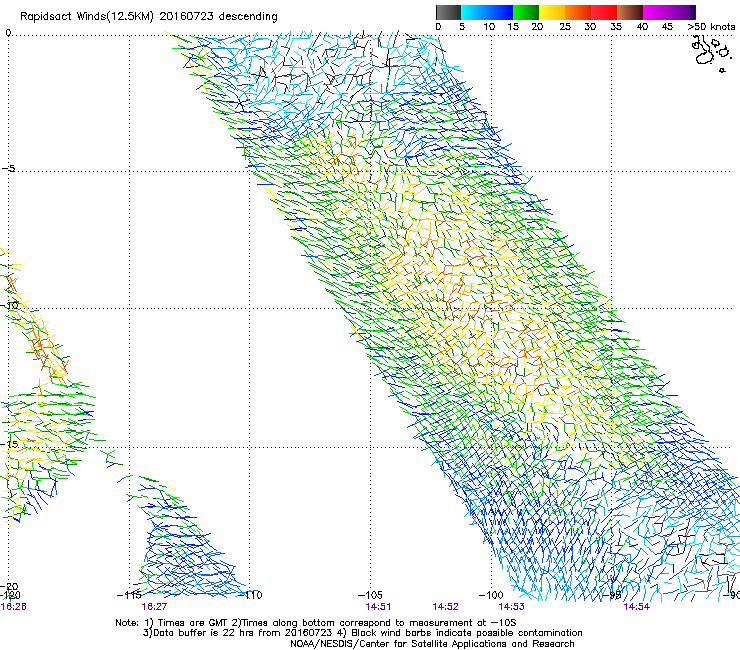The width and height of the screenshot is (740, 650).
Task: Click the green 15-20 knots color segment
Action: 526,12
